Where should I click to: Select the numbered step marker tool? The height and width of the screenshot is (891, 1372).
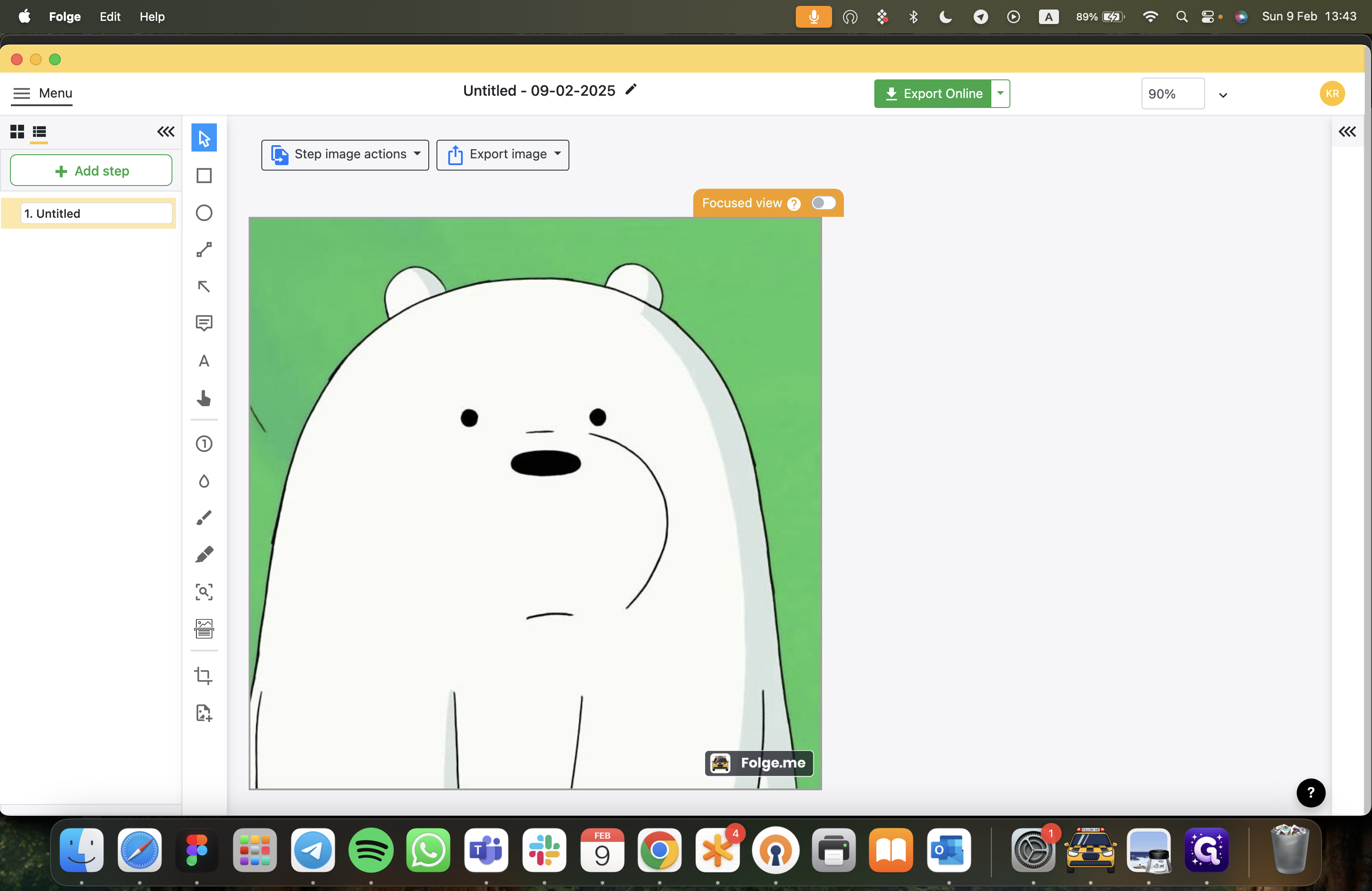coord(204,444)
